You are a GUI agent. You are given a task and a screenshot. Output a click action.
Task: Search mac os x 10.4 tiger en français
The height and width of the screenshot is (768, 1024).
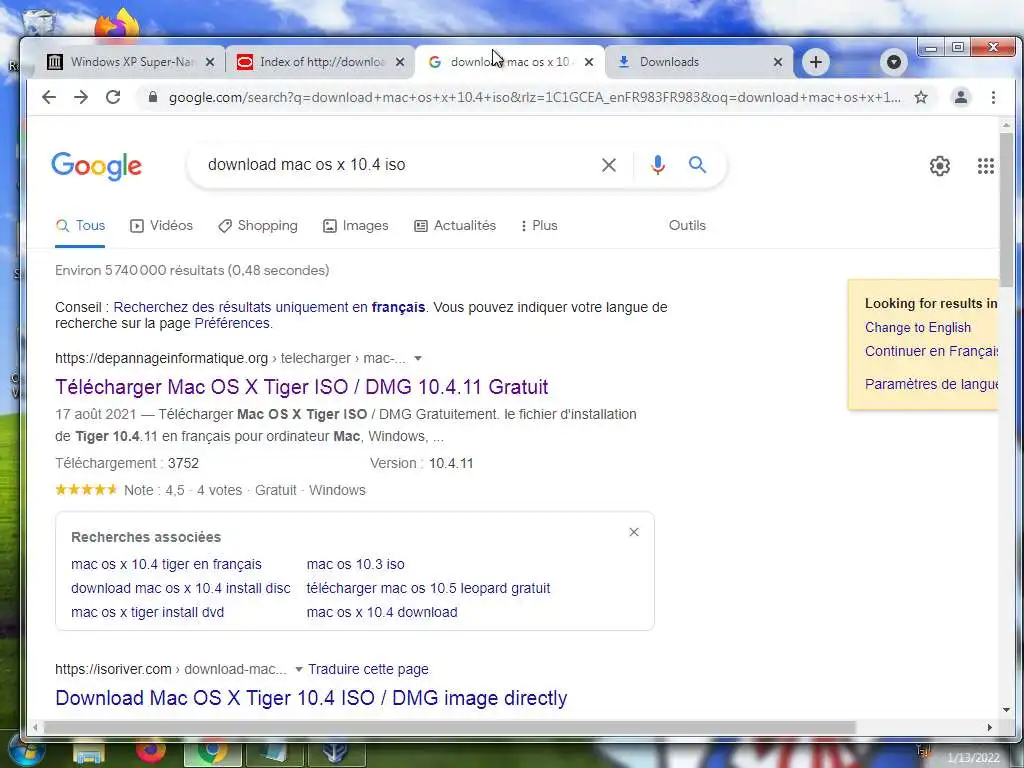[167, 564]
